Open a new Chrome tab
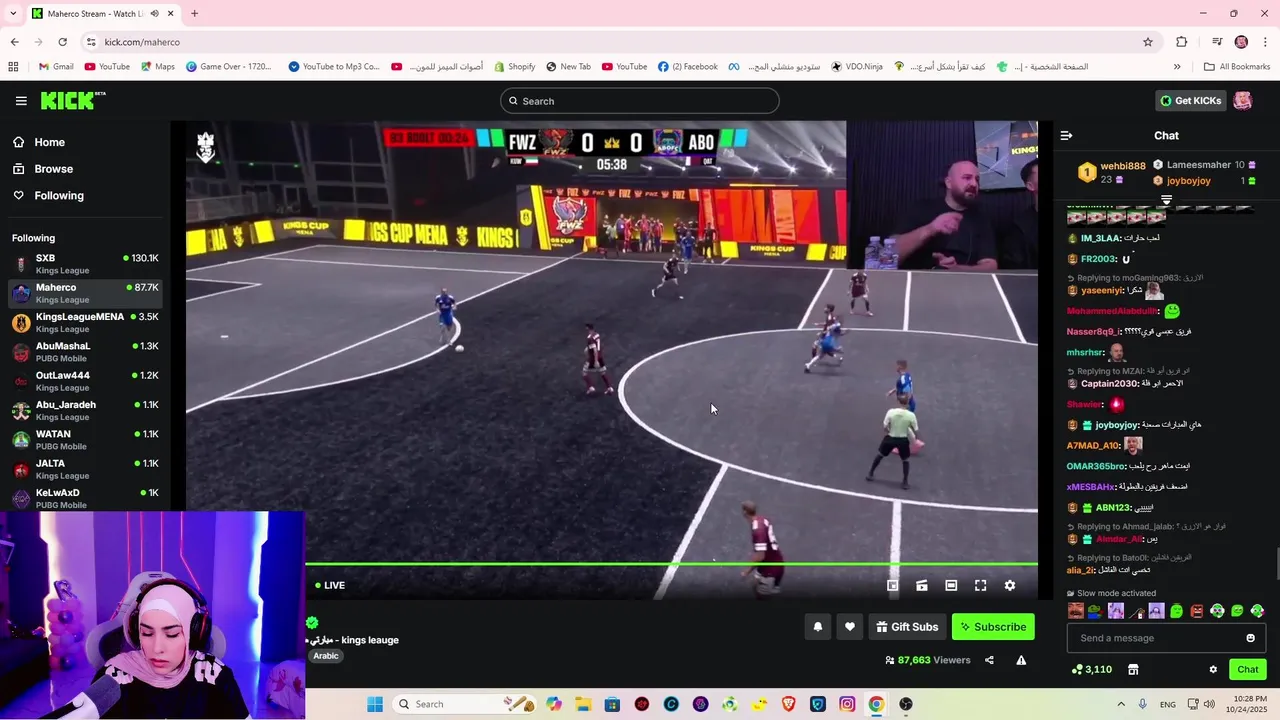Image resolution: width=1280 pixels, height=720 pixels. [x=194, y=14]
